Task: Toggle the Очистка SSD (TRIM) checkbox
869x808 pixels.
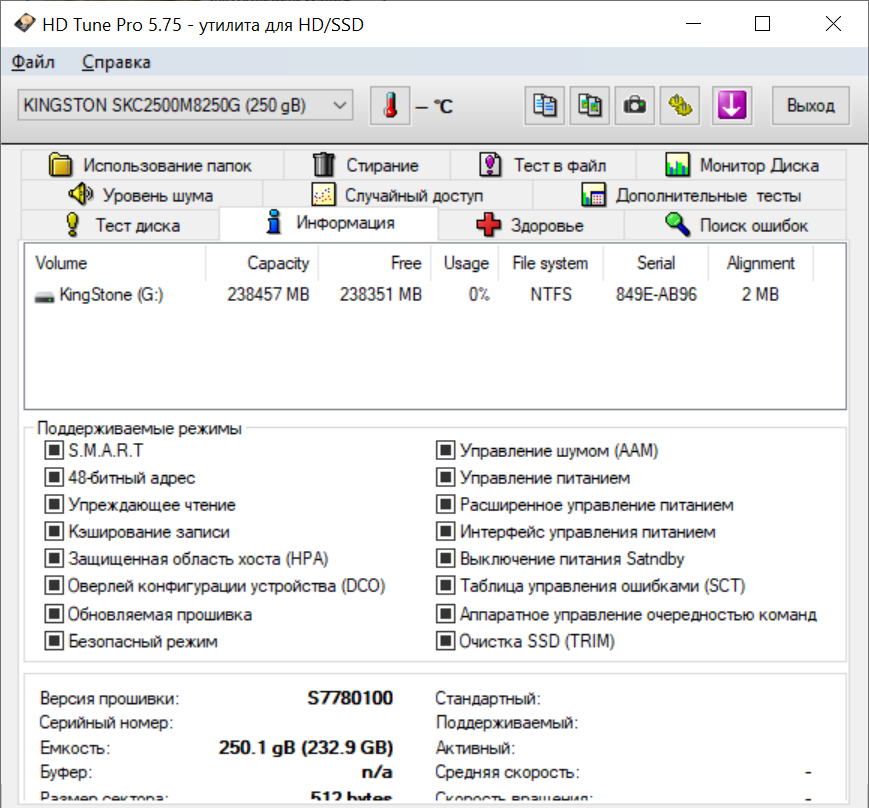Action: (x=445, y=641)
